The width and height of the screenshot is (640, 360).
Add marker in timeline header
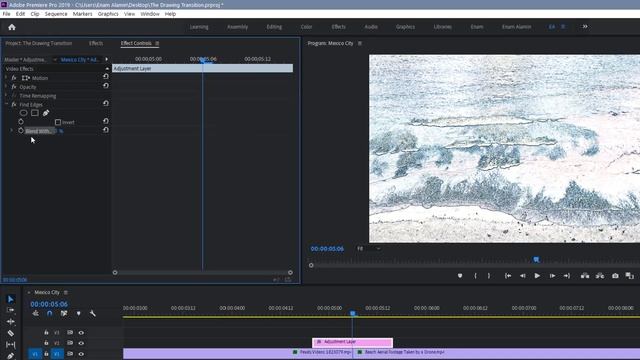click(78, 313)
